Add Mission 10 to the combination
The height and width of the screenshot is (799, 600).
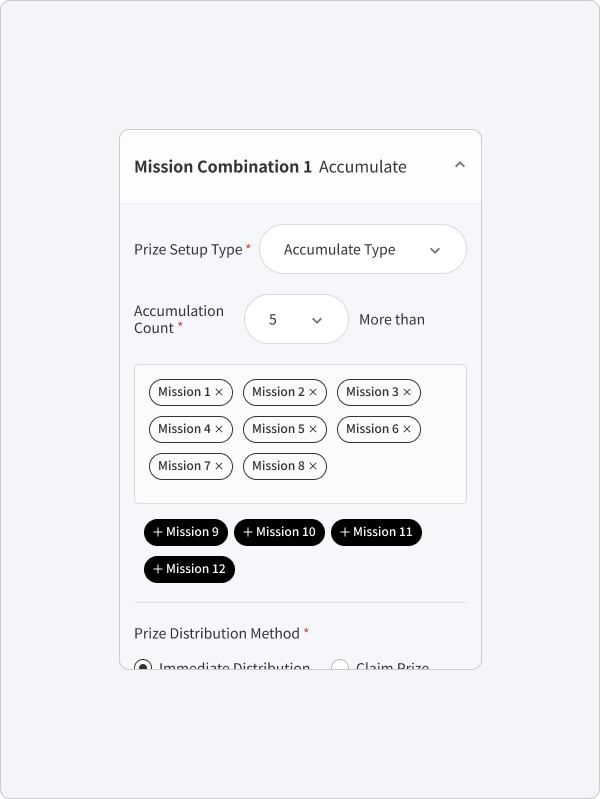(279, 532)
